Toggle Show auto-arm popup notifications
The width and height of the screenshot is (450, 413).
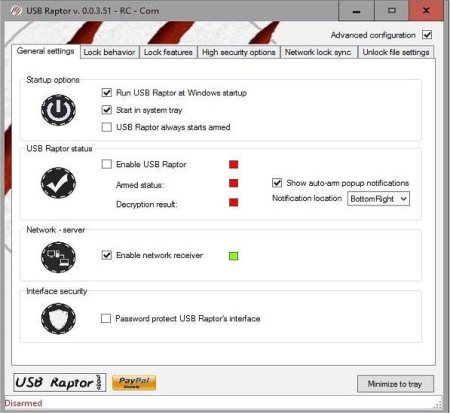point(277,183)
